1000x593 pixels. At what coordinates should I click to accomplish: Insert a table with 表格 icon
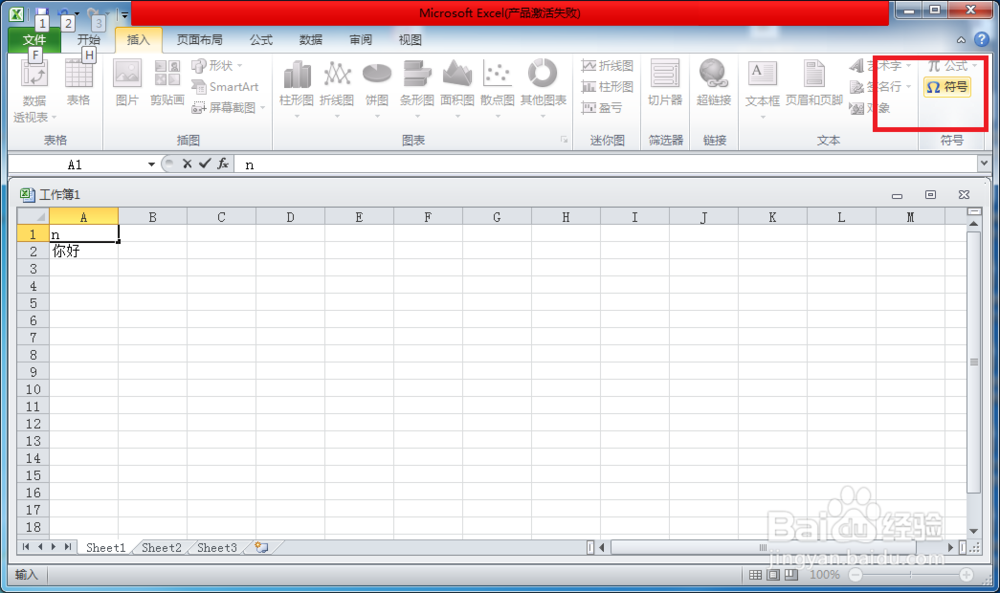pyautogui.click(x=78, y=83)
